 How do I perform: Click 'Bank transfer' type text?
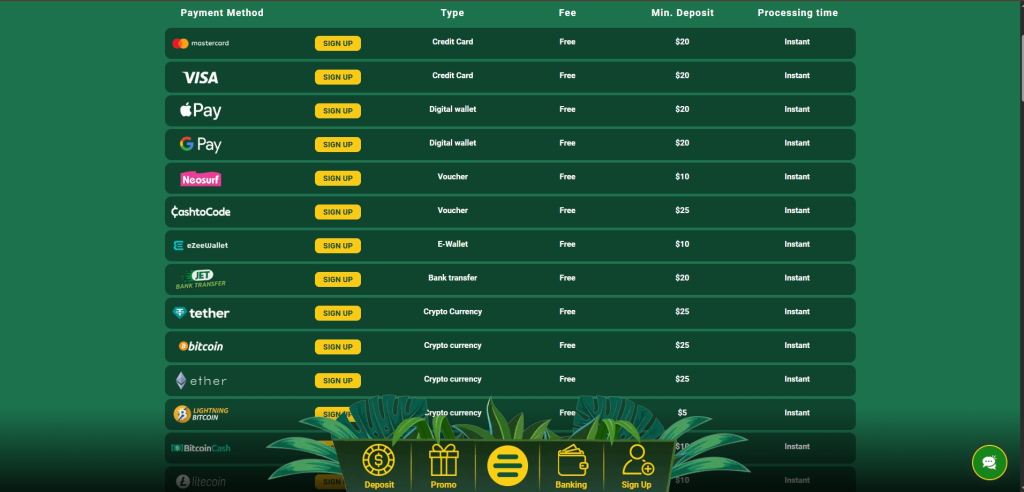point(453,278)
